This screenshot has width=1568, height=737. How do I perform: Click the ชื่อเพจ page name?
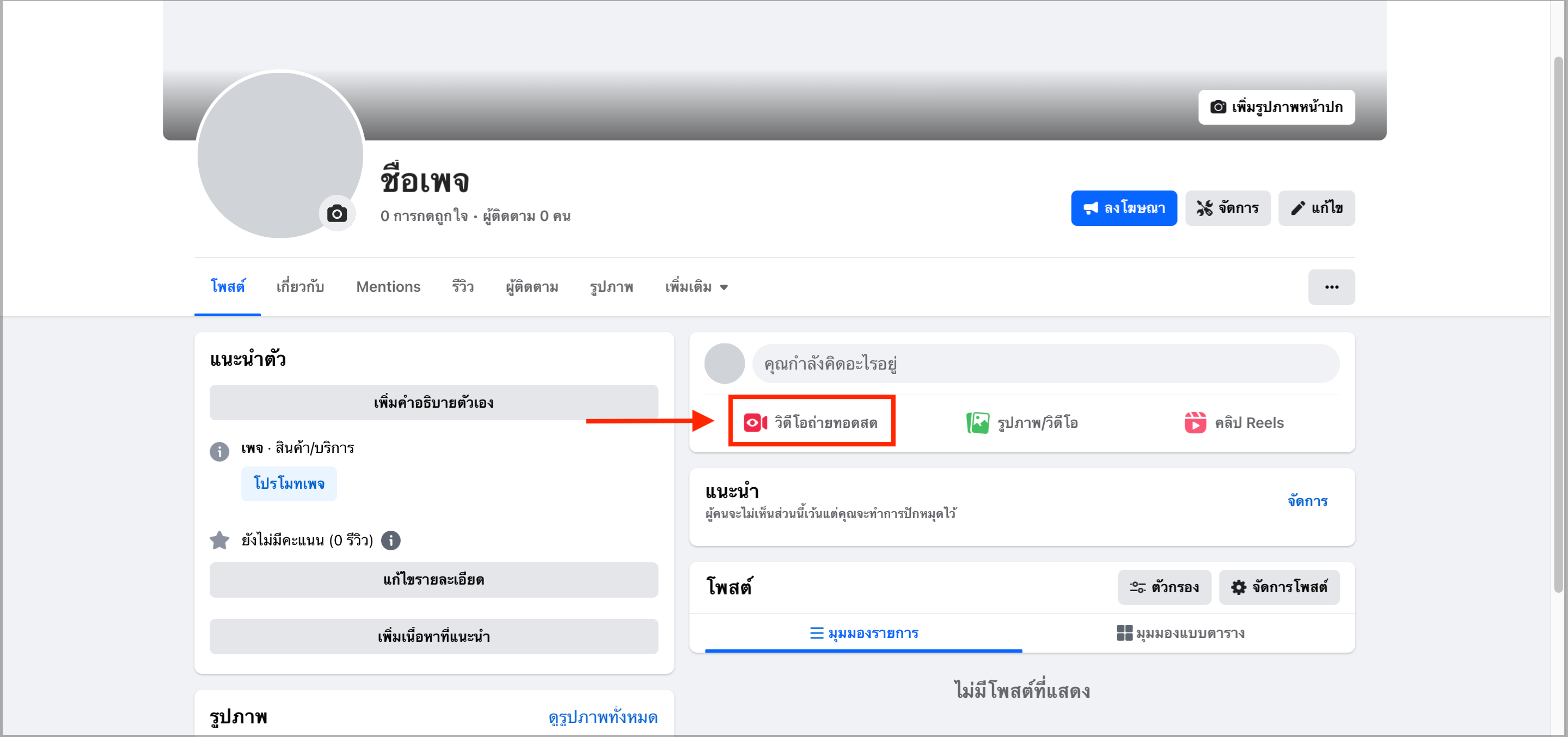tap(424, 181)
